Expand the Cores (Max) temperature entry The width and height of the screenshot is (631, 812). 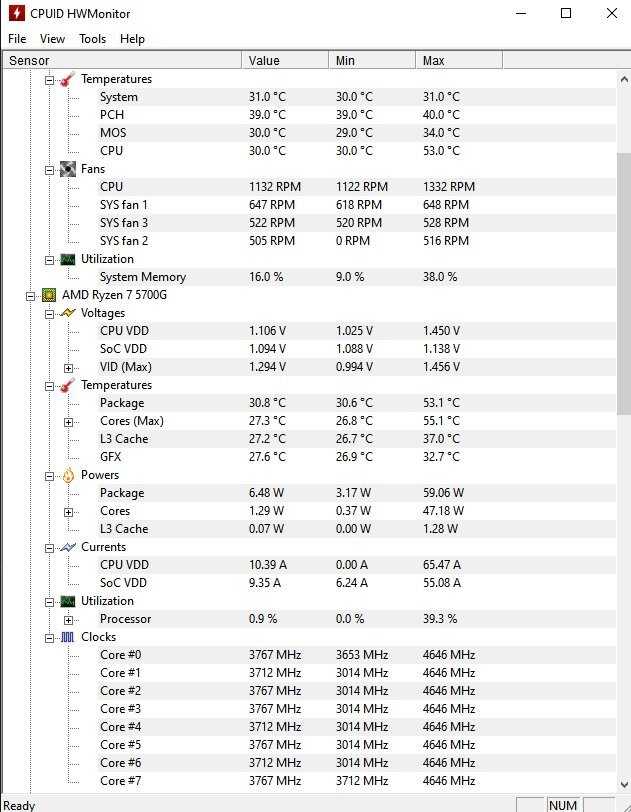[x=68, y=421]
